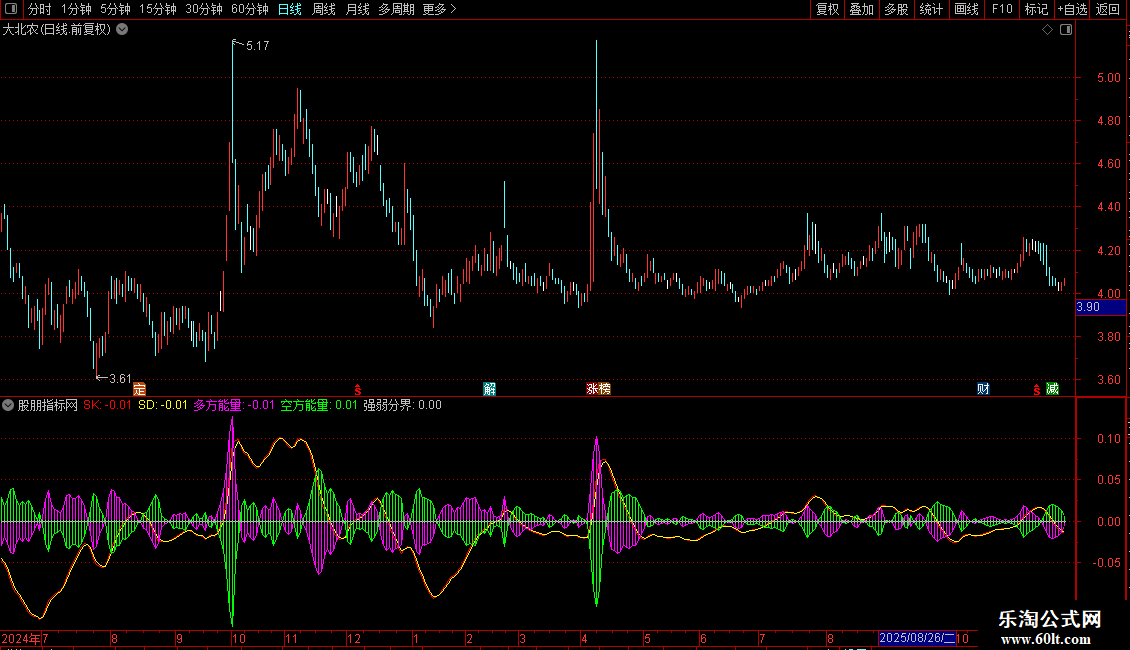Click the red $ marker below December candles

point(357,389)
